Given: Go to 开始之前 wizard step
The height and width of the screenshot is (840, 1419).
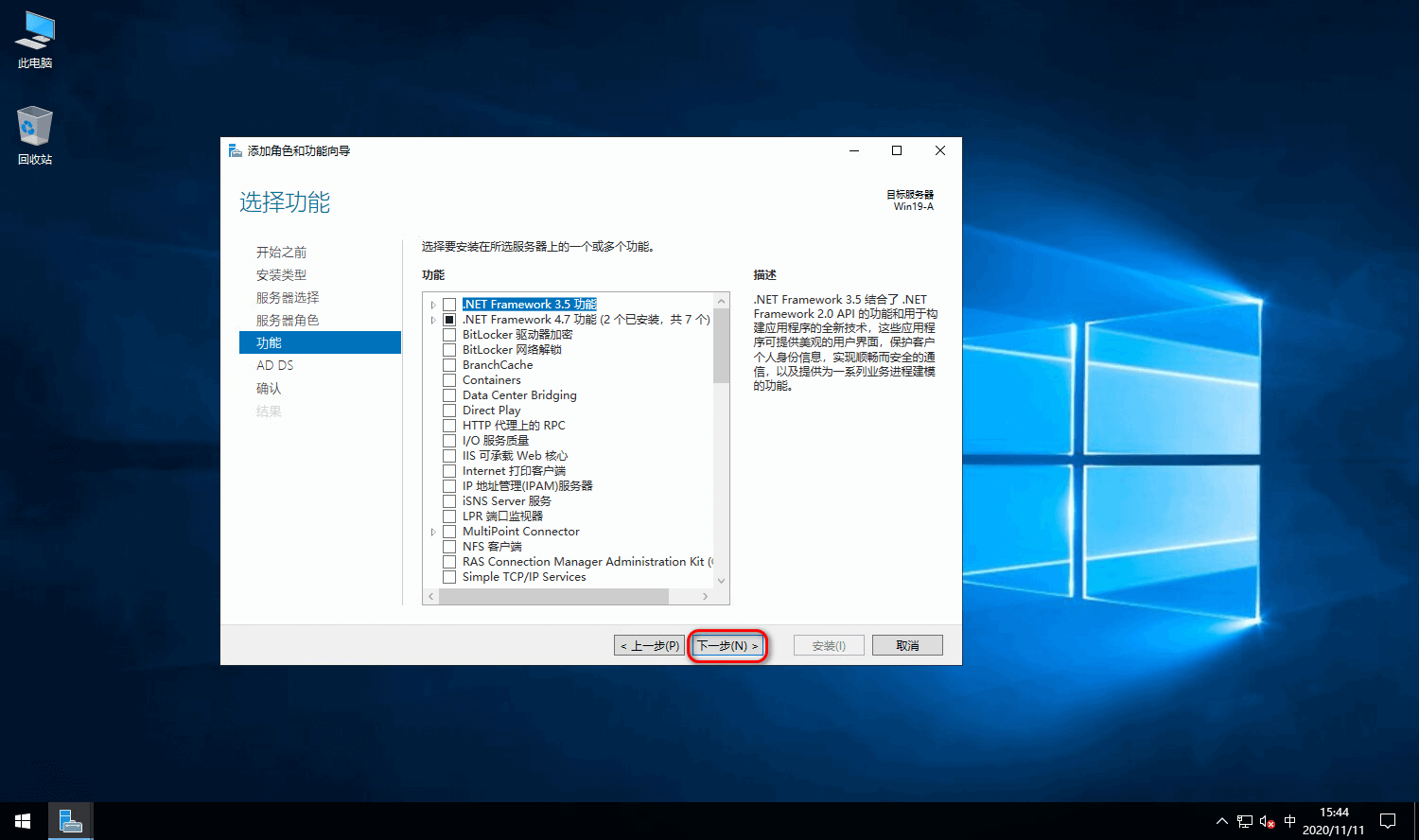Looking at the screenshot, I should 281,253.
